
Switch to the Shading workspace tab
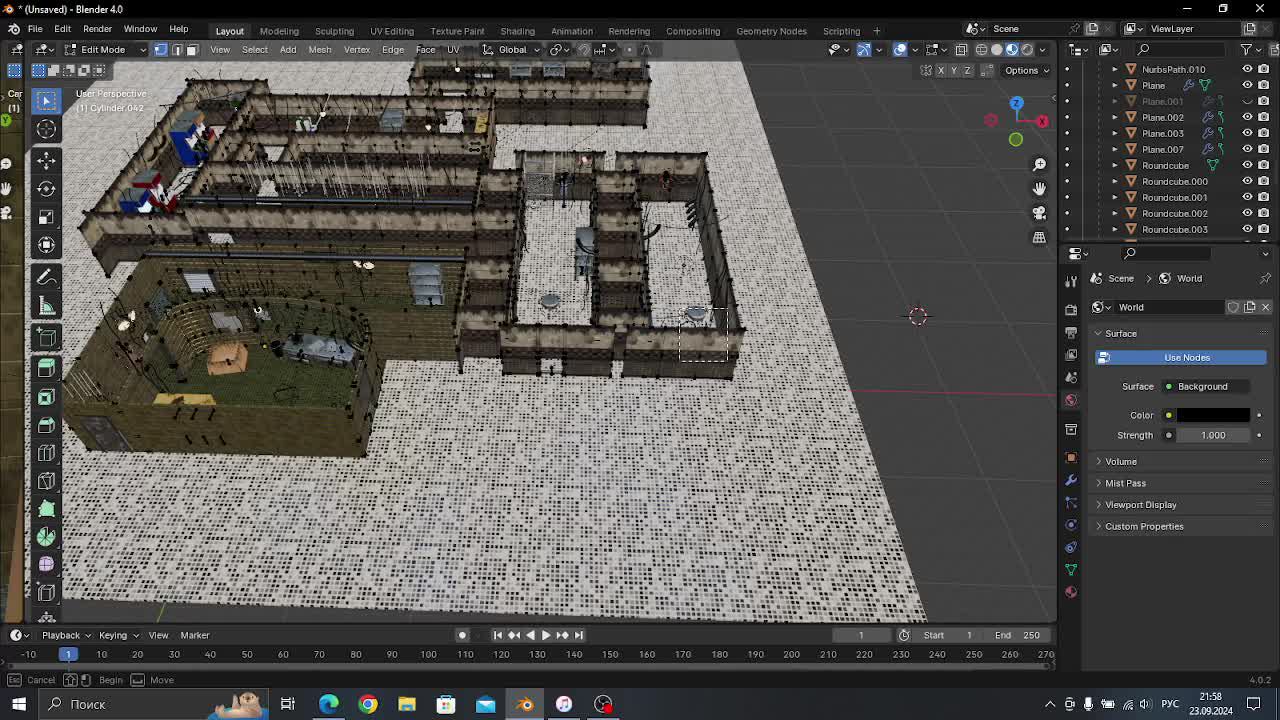tap(517, 31)
